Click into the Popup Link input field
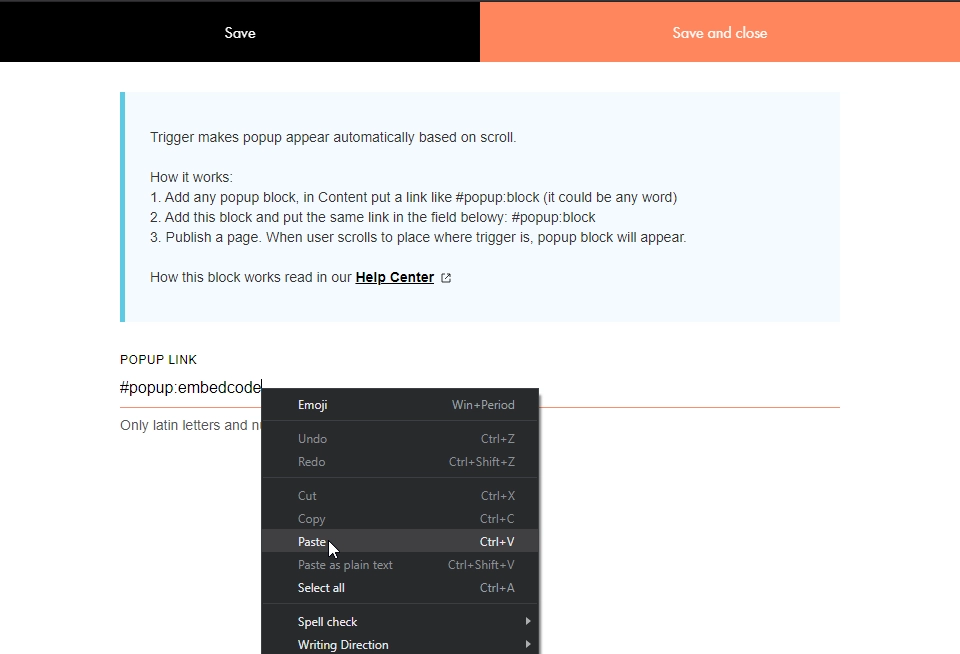Image resolution: width=960 pixels, height=654 pixels. tap(479, 388)
